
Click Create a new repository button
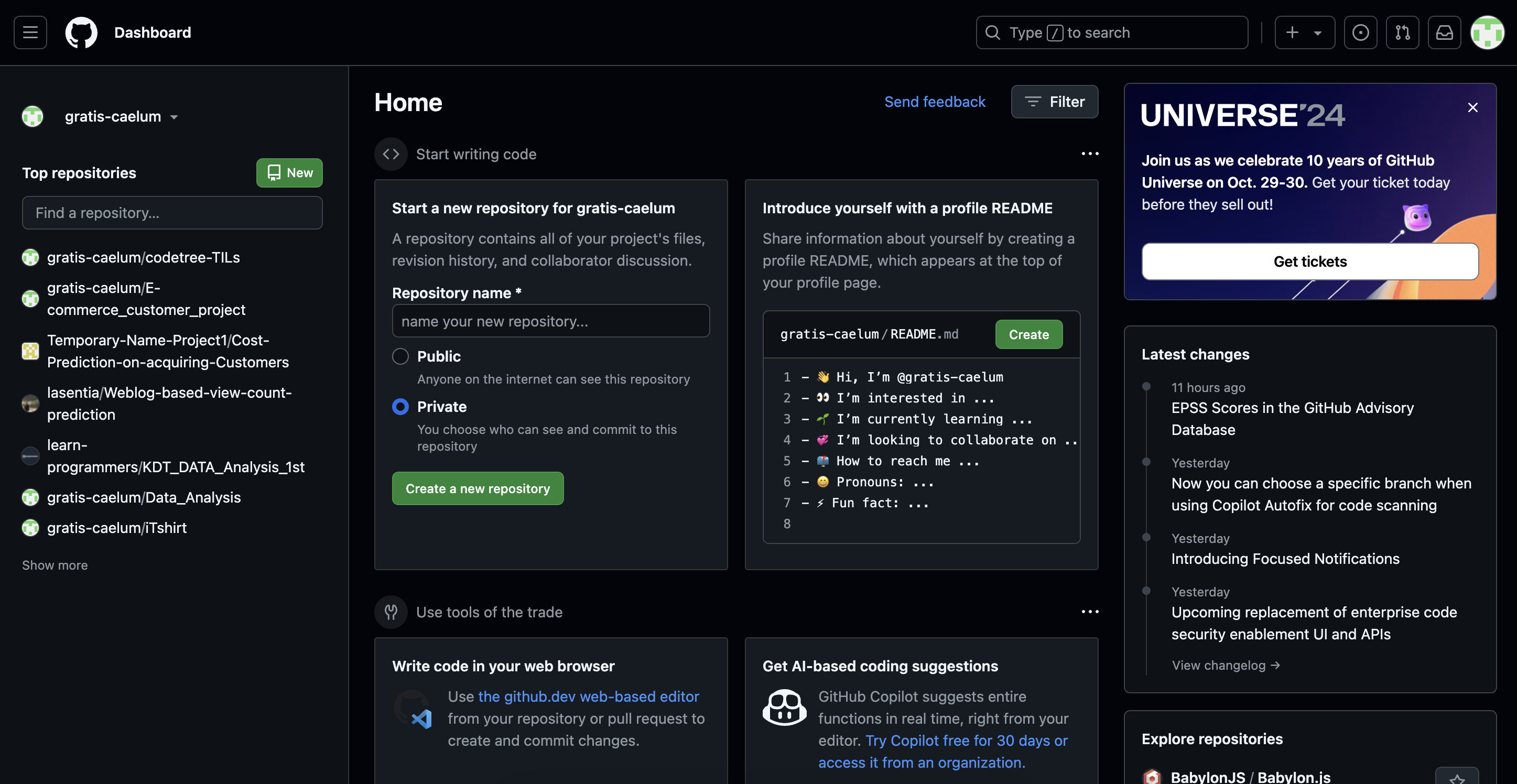[477, 488]
